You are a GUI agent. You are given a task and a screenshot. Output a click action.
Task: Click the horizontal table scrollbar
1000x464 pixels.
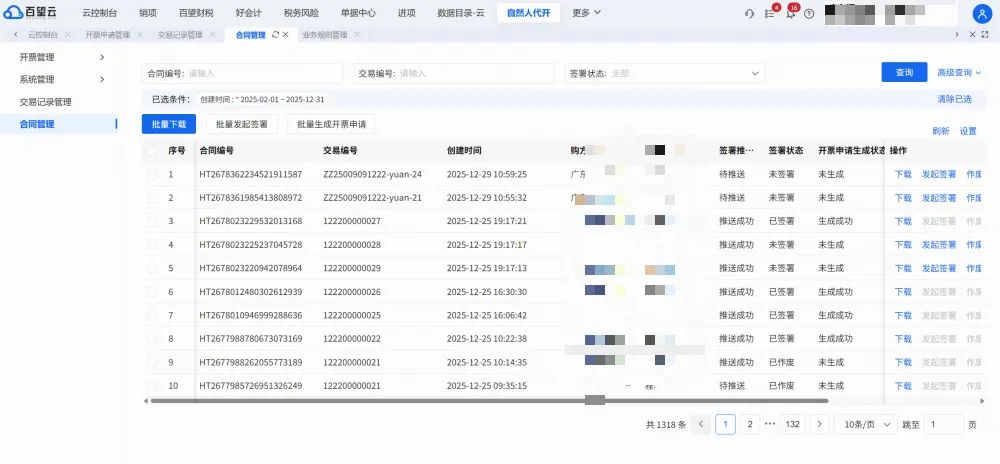(x=489, y=401)
